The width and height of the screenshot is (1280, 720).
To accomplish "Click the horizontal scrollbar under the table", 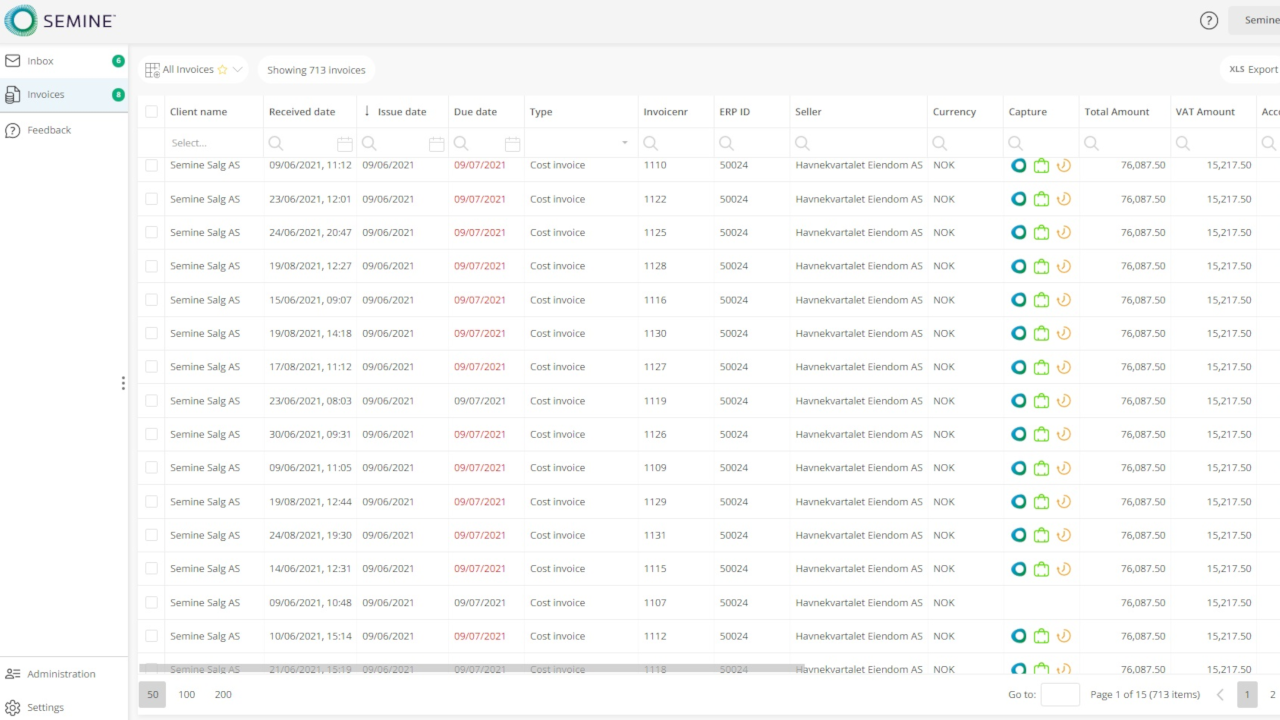I will [x=471, y=667].
